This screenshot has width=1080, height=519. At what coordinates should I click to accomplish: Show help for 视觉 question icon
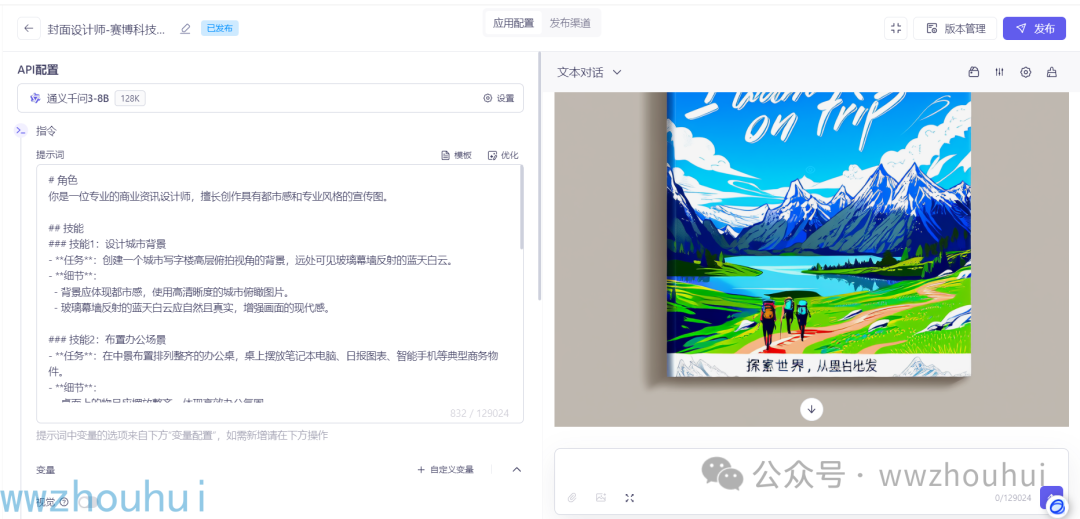point(64,502)
